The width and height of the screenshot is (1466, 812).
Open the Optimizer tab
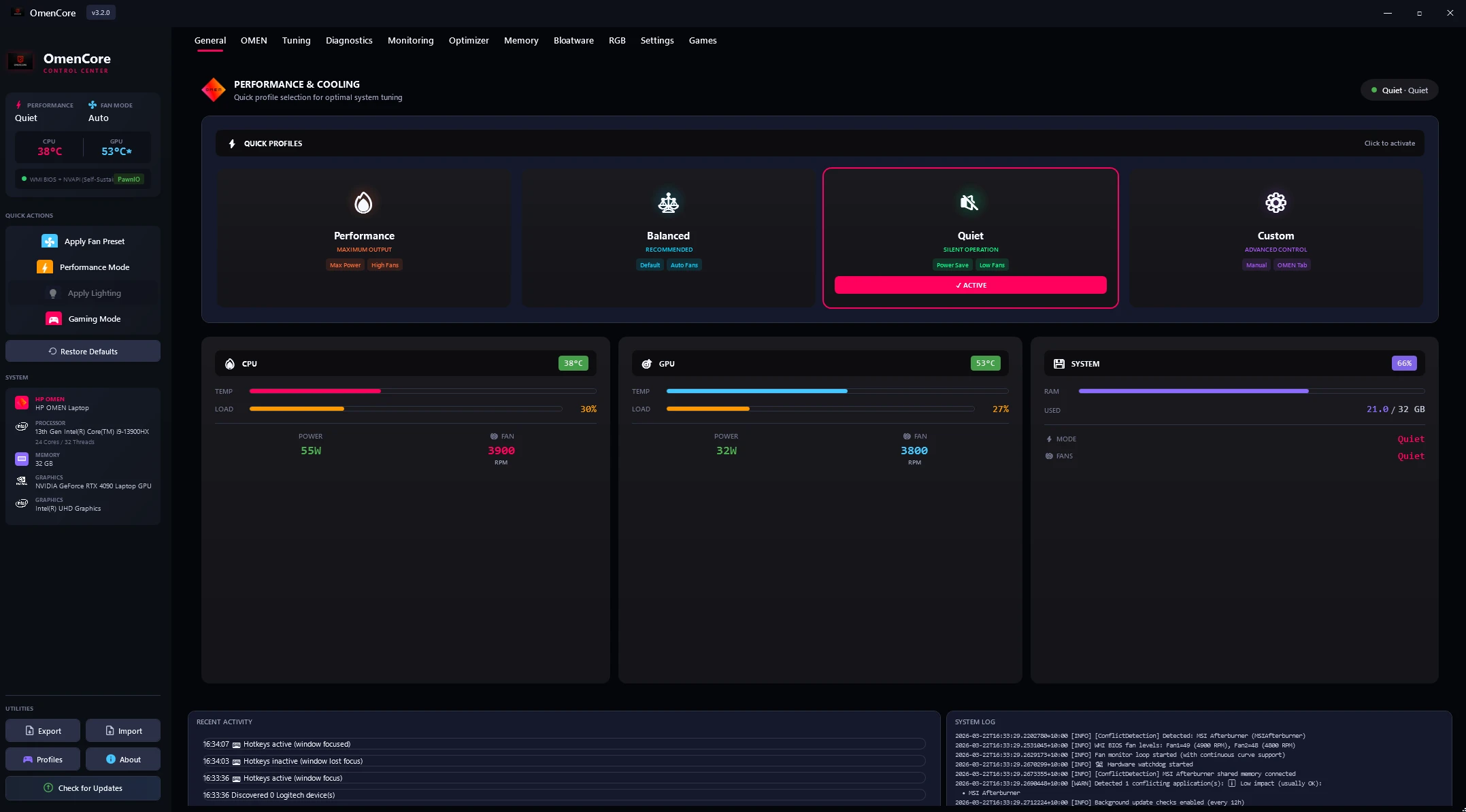469,41
